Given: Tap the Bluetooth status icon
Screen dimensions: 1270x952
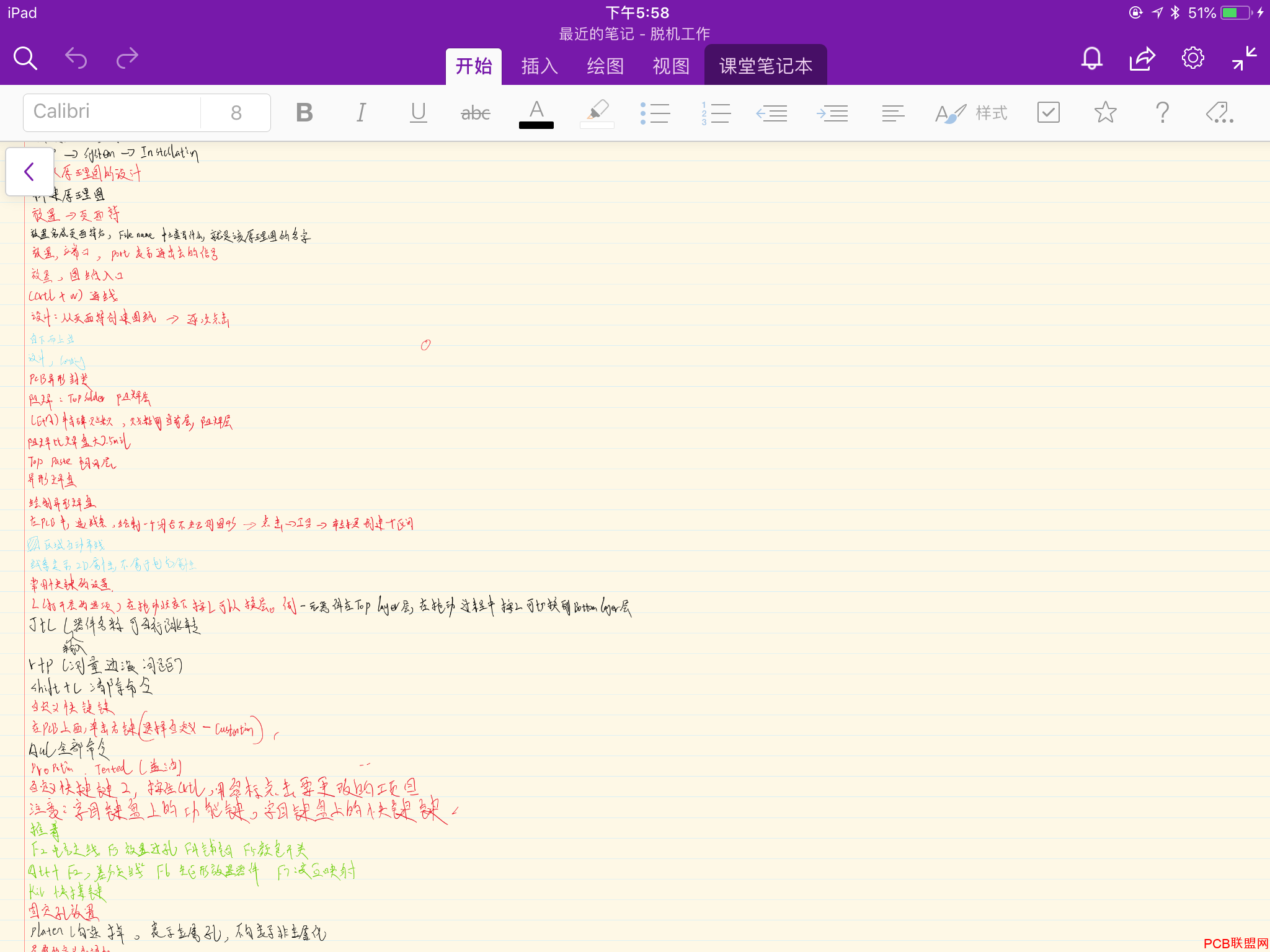Looking at the screenshot, I should [x=1175, y=12].
